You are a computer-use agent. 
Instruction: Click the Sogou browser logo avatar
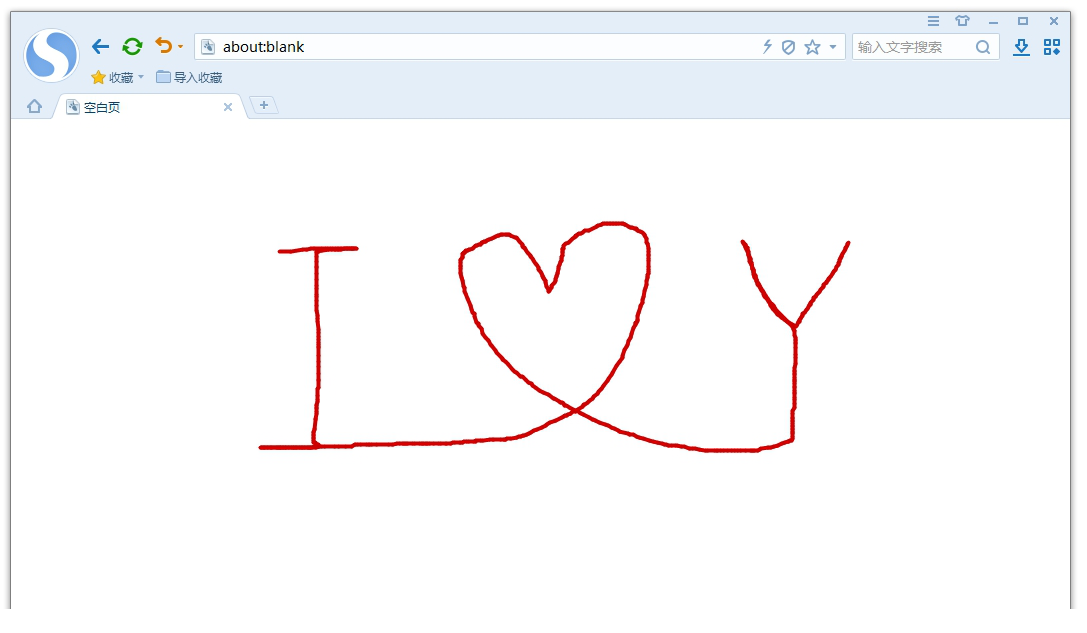pyautogui.click(x=51, y=55)
